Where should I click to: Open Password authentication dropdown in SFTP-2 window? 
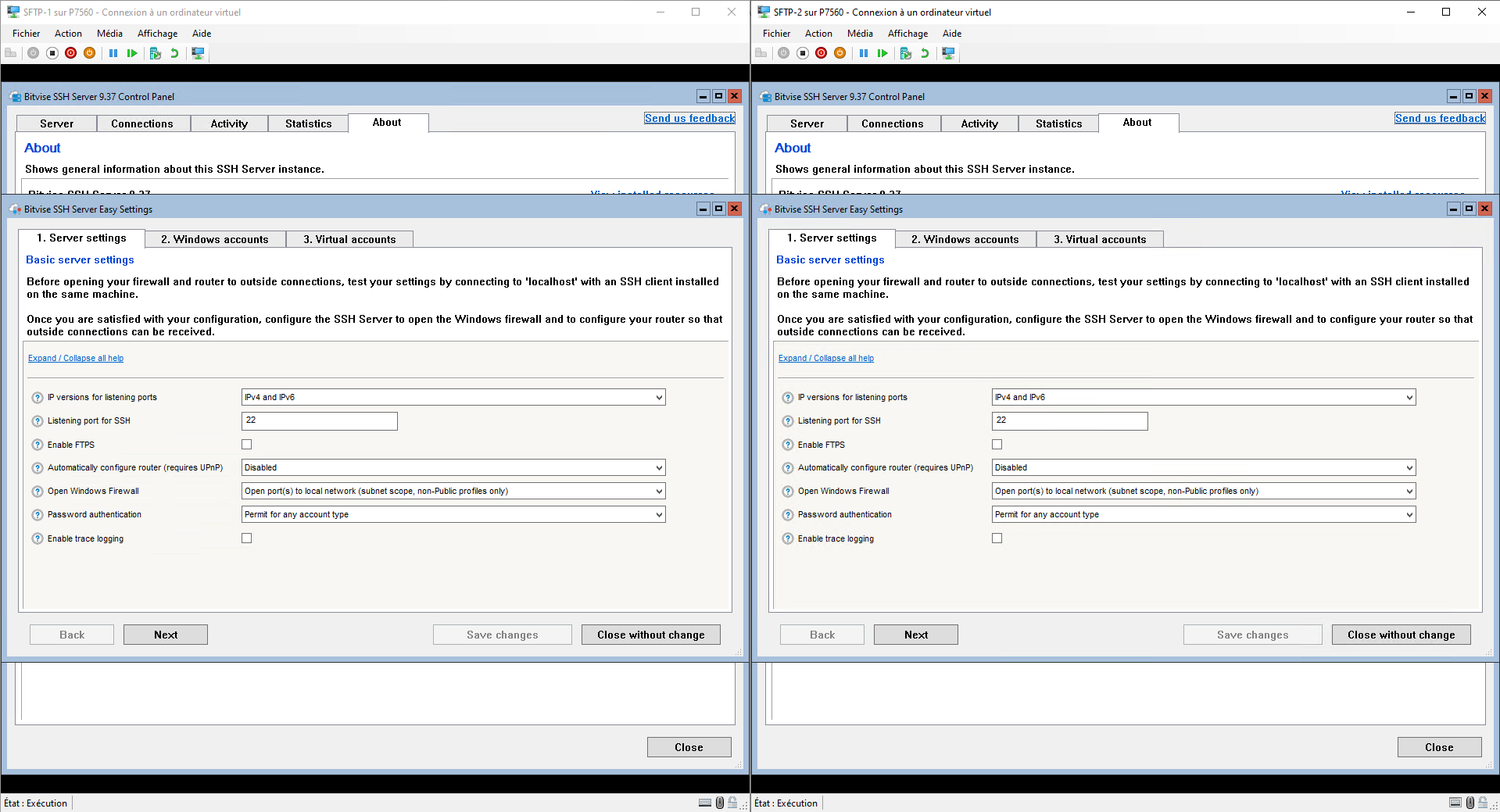[x=1204, y=514]
